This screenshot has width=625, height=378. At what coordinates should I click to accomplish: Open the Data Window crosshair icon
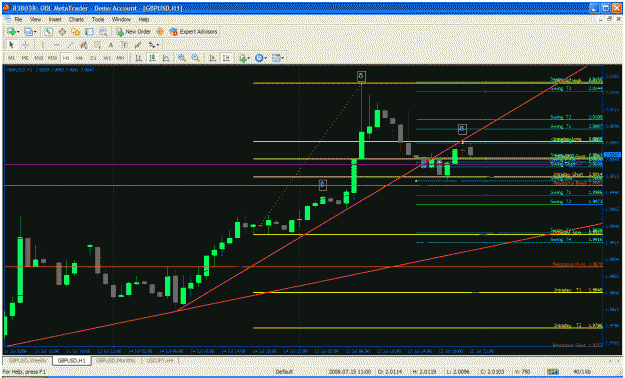click(x=62, y=32)
